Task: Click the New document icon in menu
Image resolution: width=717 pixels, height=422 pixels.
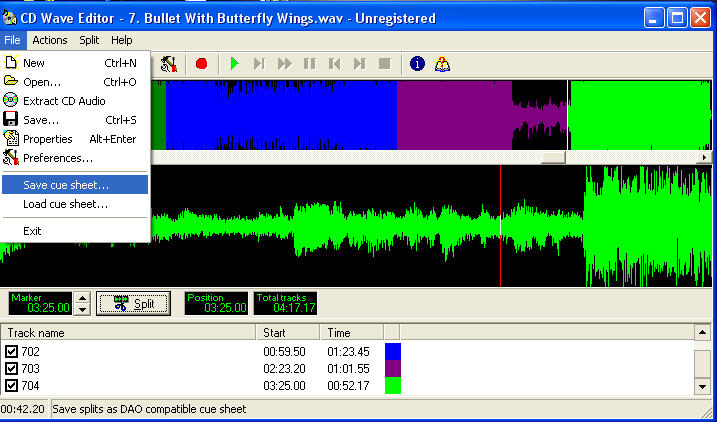Action: pyautogui.click(x=11, y=63)
